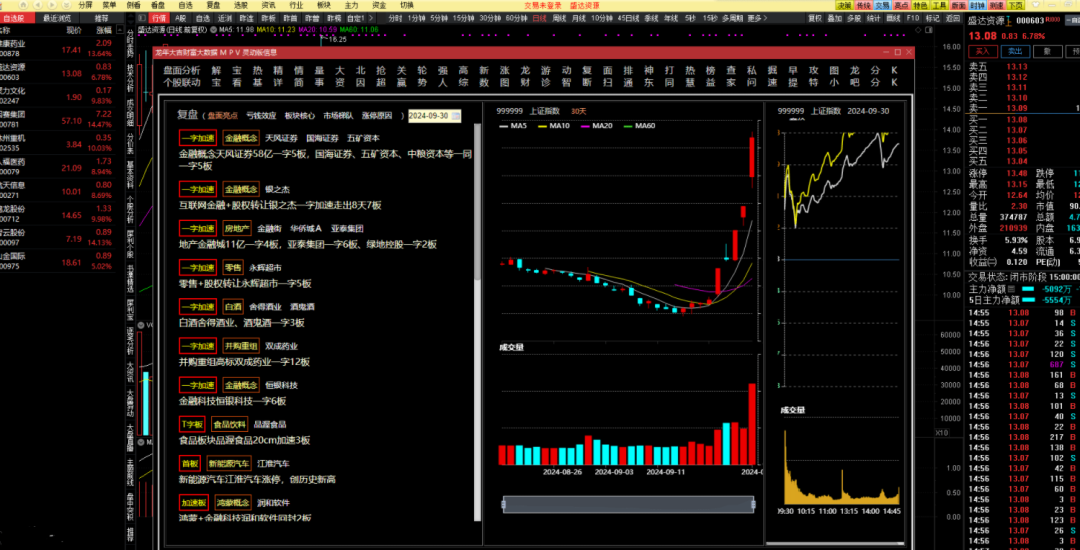This screenshot has width=1080, height=550.
Task: Click 个股联动 in popup menu
Action: [182, 83]
